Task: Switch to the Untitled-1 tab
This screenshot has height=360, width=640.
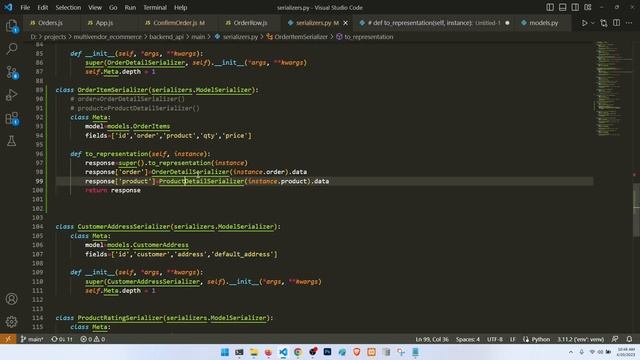Action: point(434,23)
